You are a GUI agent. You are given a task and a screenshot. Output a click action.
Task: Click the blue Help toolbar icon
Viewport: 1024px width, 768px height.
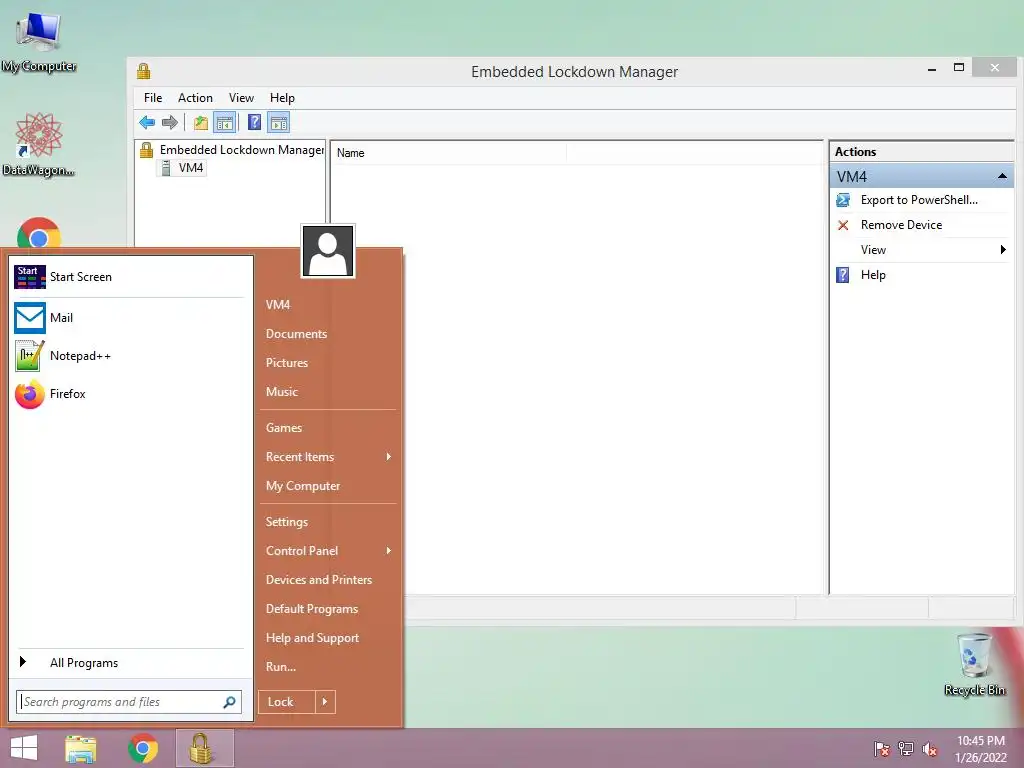(255, 122)
